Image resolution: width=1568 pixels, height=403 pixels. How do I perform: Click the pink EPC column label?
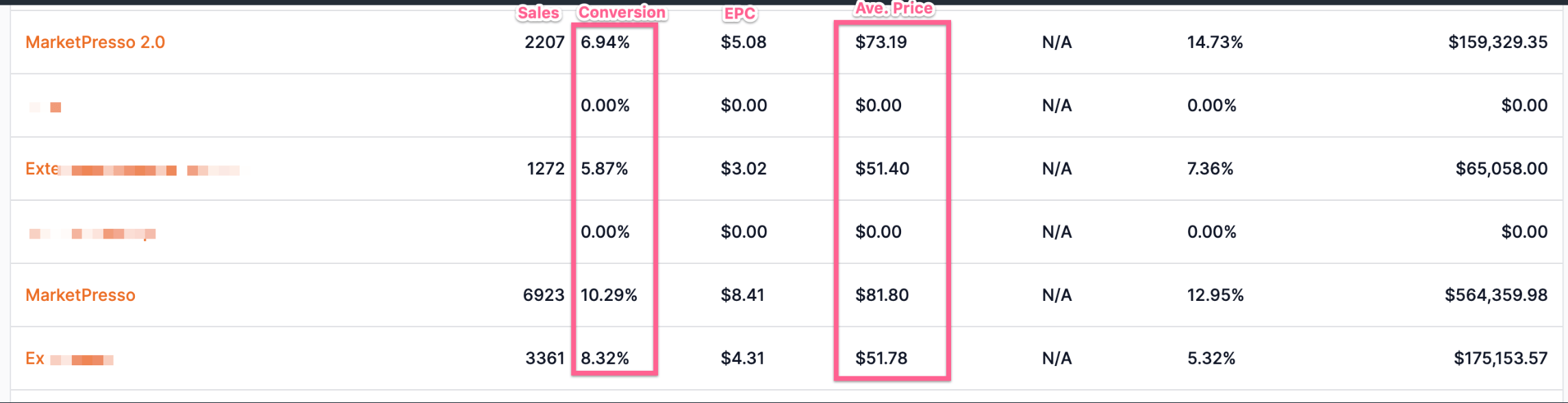pos(739,14)
